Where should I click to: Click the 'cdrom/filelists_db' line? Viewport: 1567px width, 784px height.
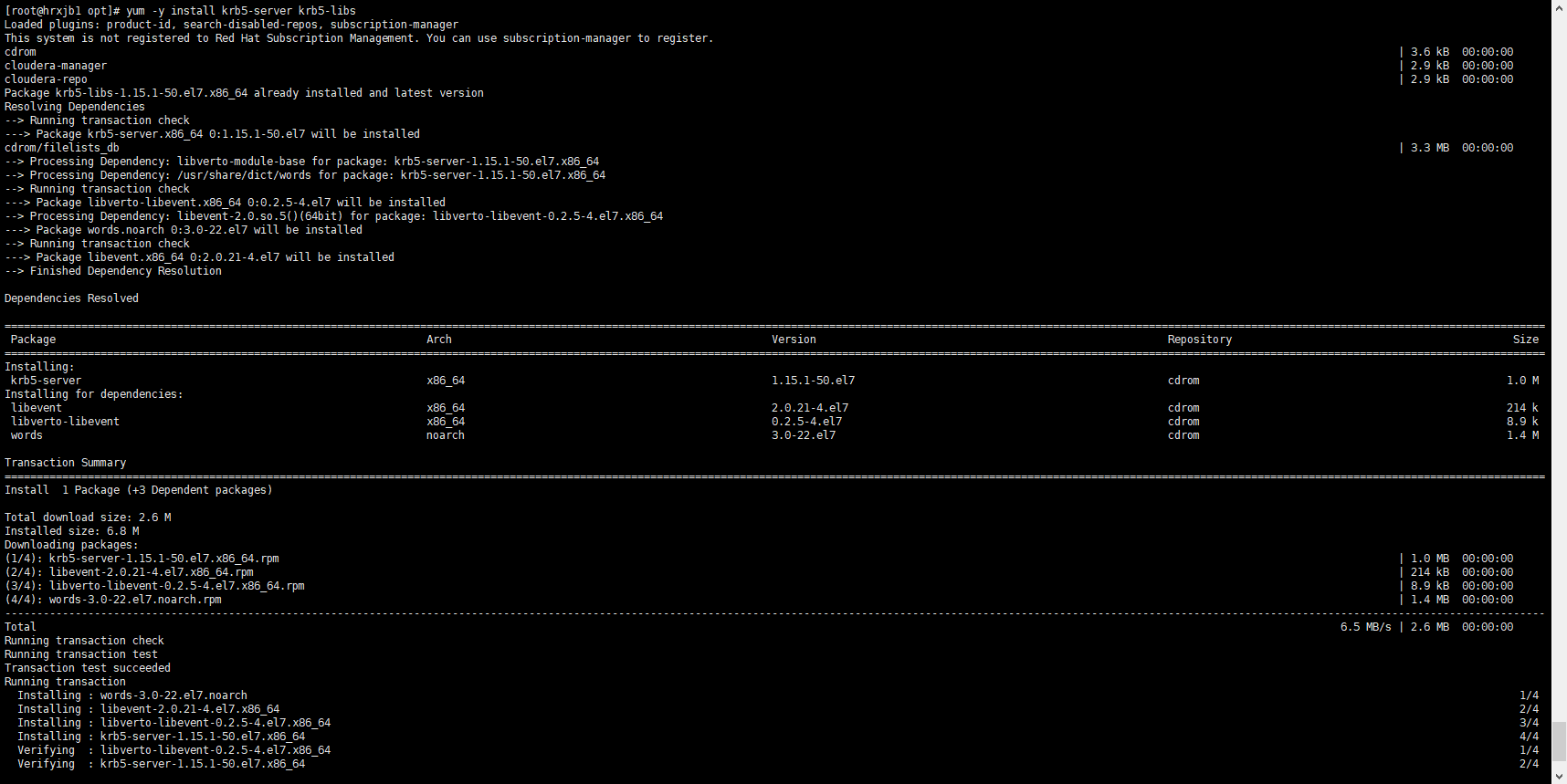coord(62,148)
